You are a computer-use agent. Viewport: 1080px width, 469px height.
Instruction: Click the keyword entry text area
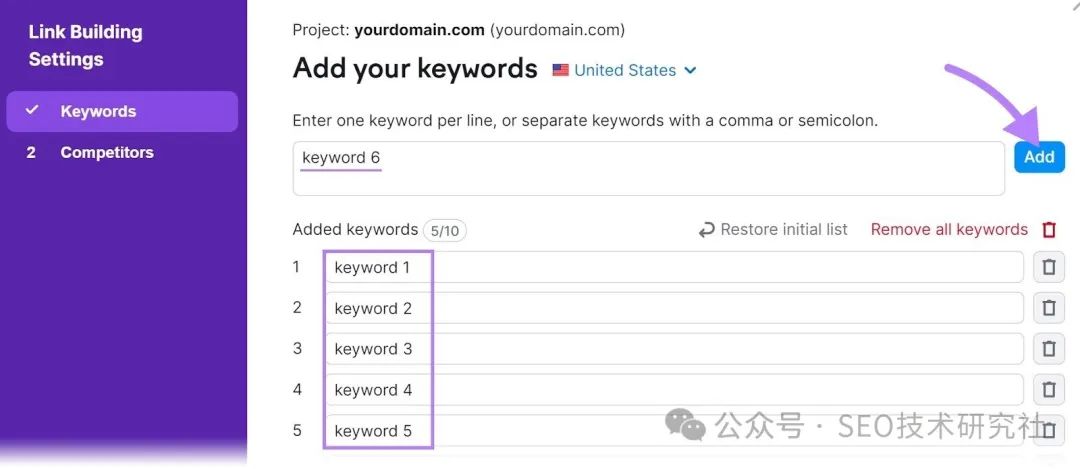pos(648,168)
